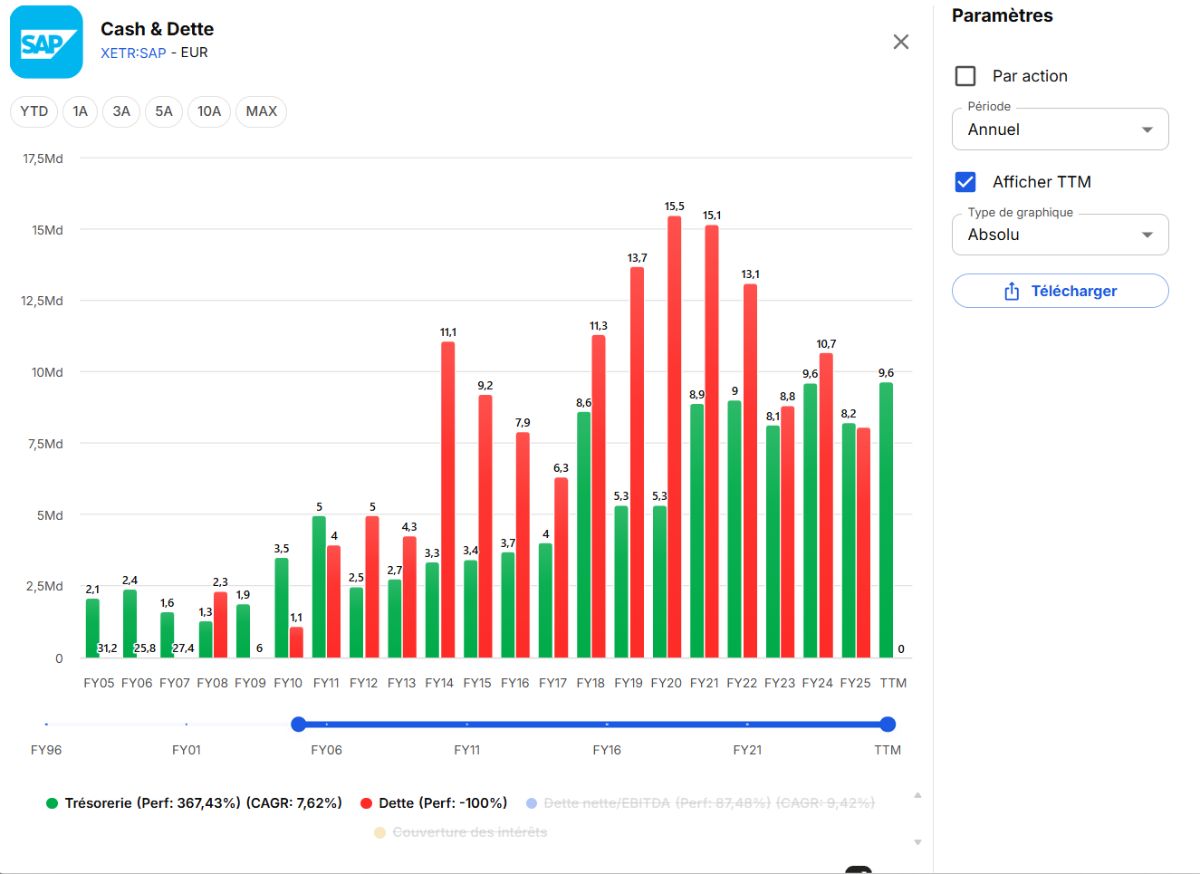Select the 3A time range

point(121,111)
